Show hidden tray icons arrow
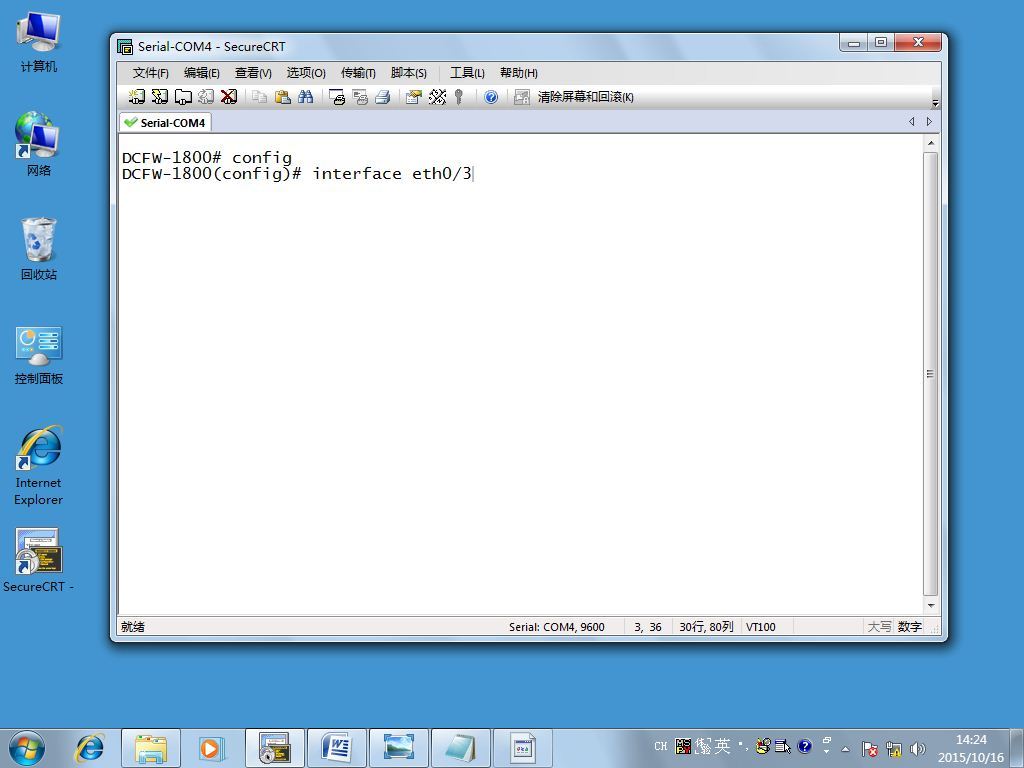This screenshot has height=768, width=1024. (845, 748)
